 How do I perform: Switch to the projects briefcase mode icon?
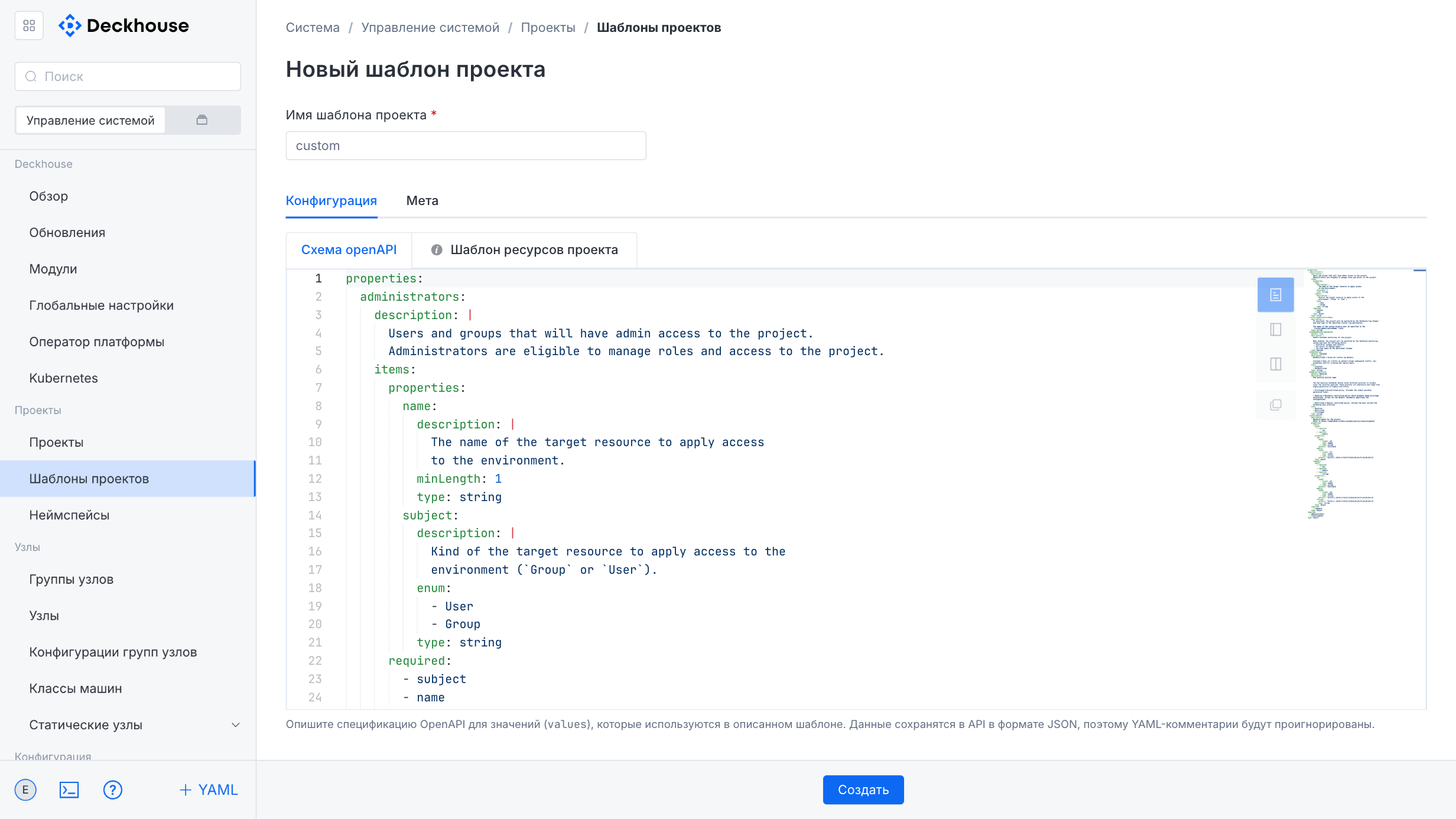click(202, 120)
